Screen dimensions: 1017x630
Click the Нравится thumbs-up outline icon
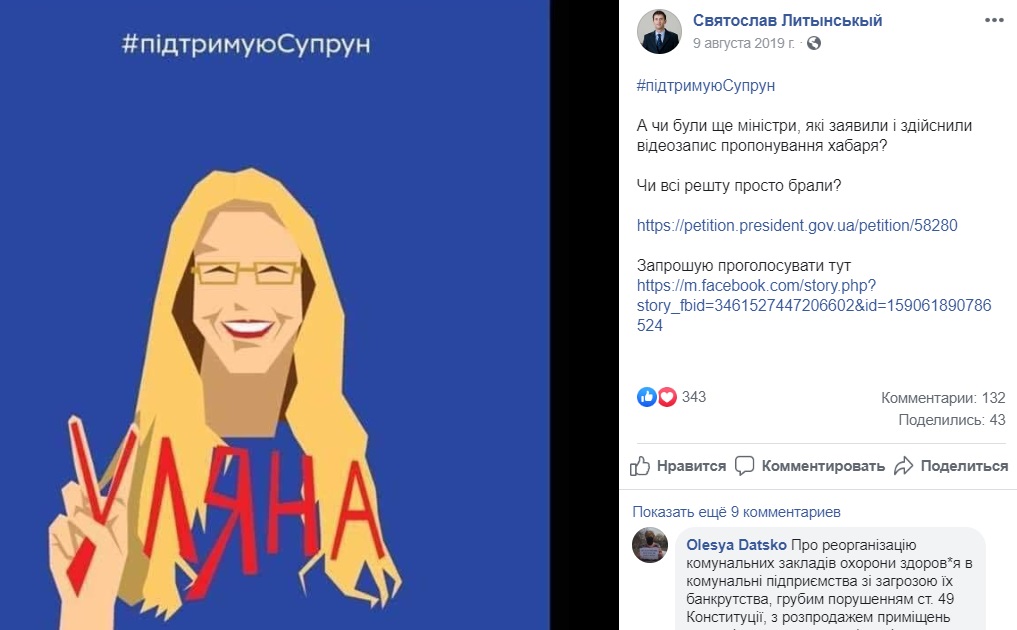coord(640,466)
